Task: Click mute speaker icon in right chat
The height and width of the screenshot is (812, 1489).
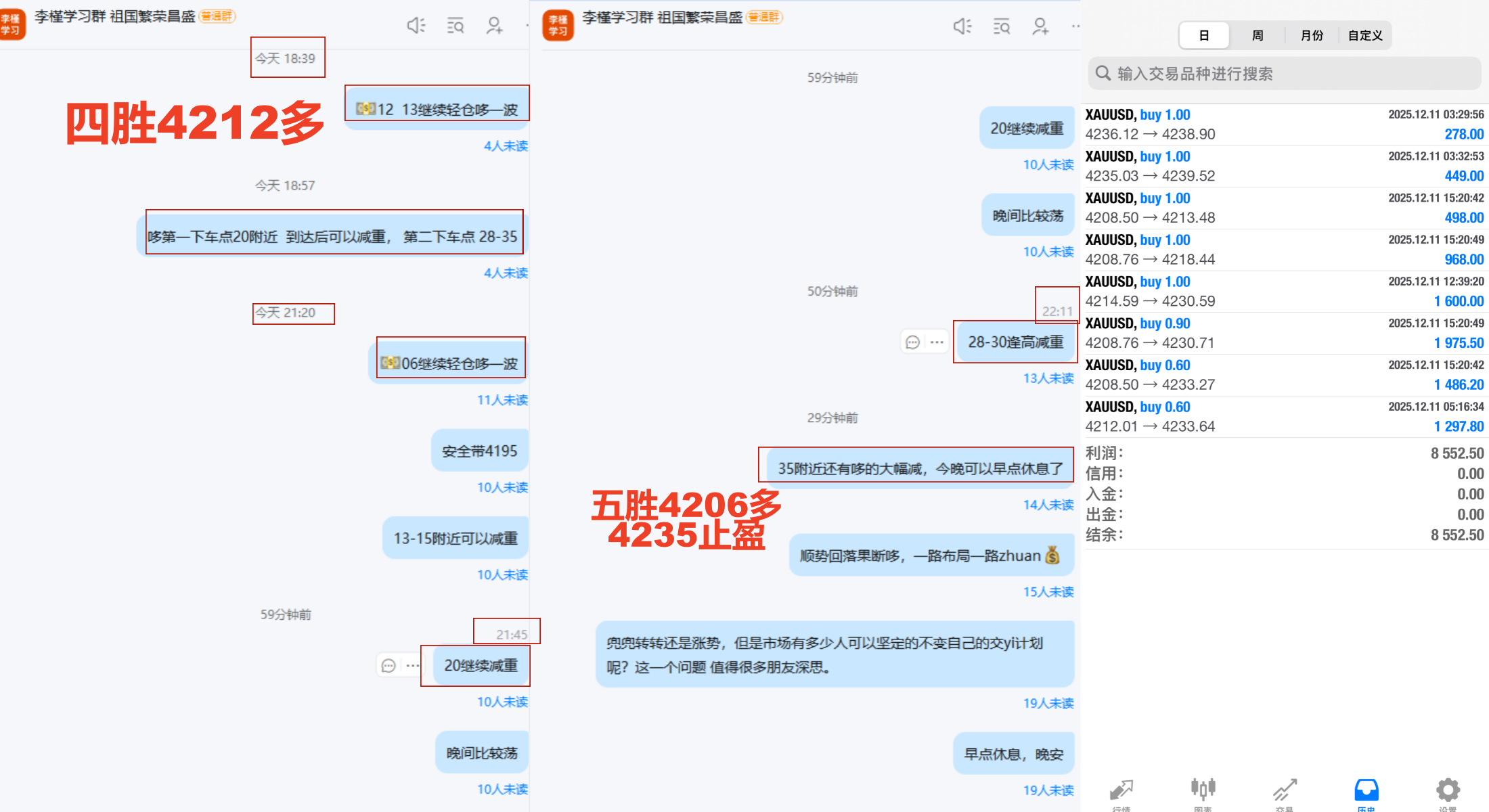Action: (x=962, y=26)
